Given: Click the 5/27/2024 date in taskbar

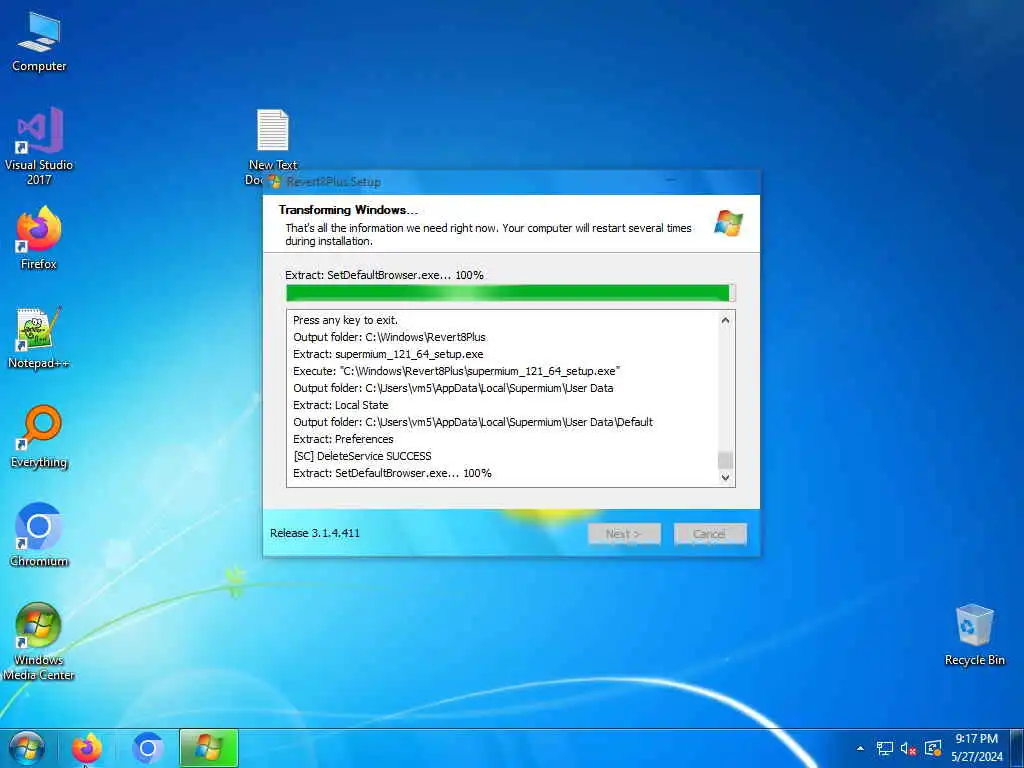Looking at the screenshot, I should coord(976,757).
